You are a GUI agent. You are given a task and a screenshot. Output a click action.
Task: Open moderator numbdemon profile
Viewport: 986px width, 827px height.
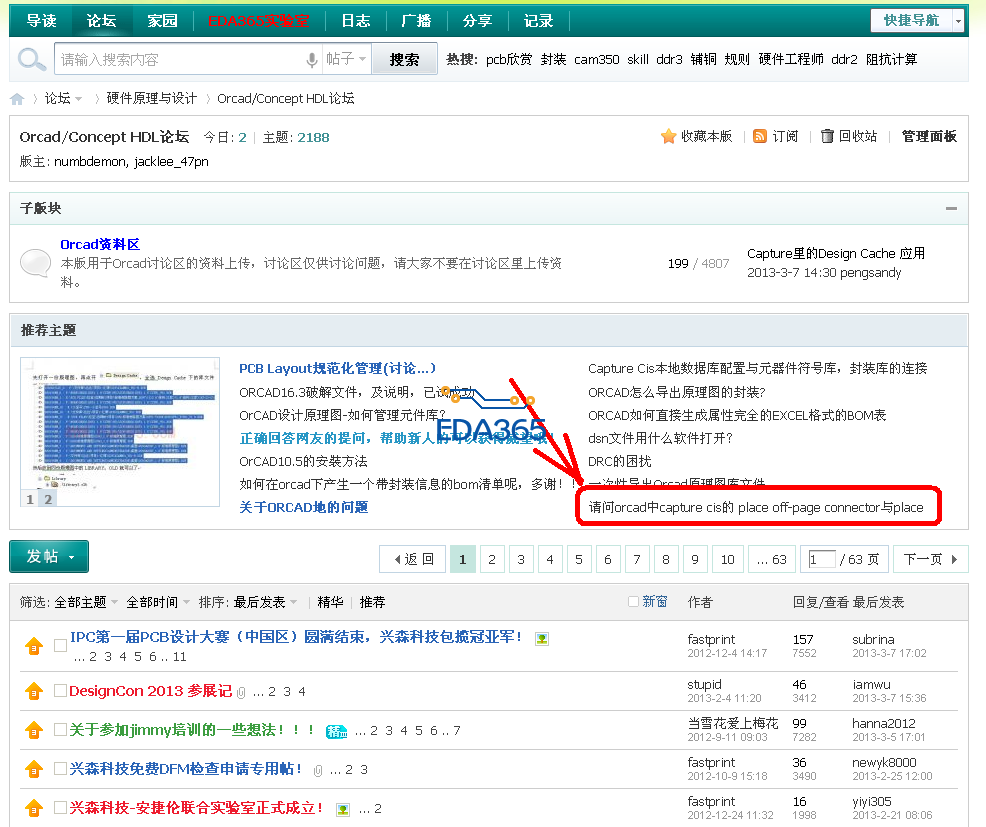click(91, 162)
